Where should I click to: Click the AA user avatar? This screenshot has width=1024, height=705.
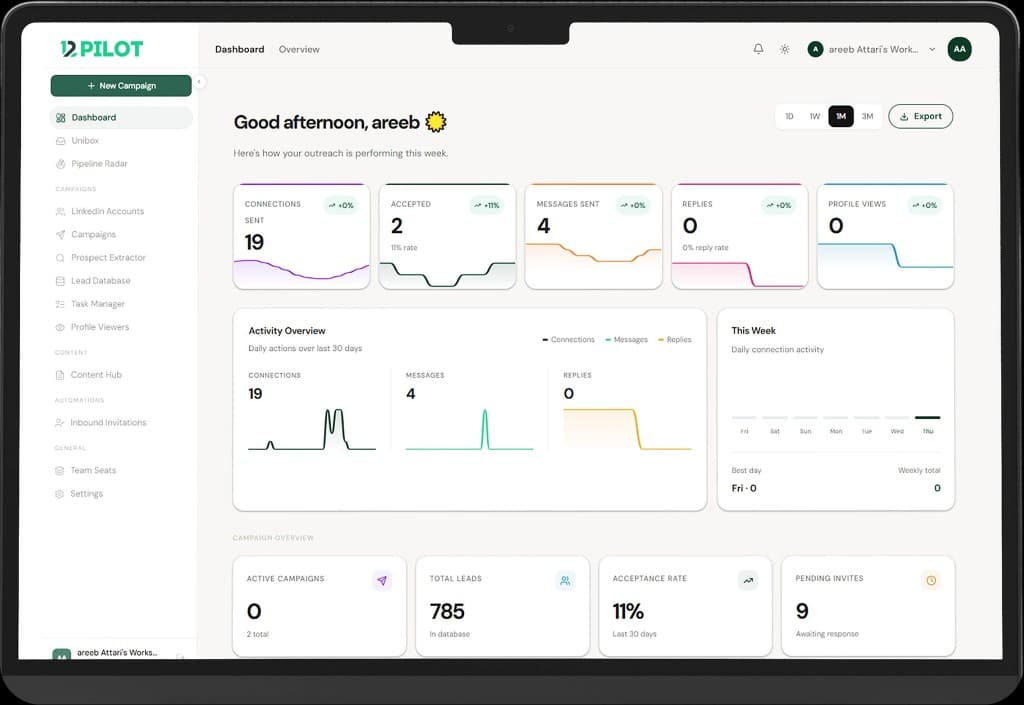coord(959,49)
